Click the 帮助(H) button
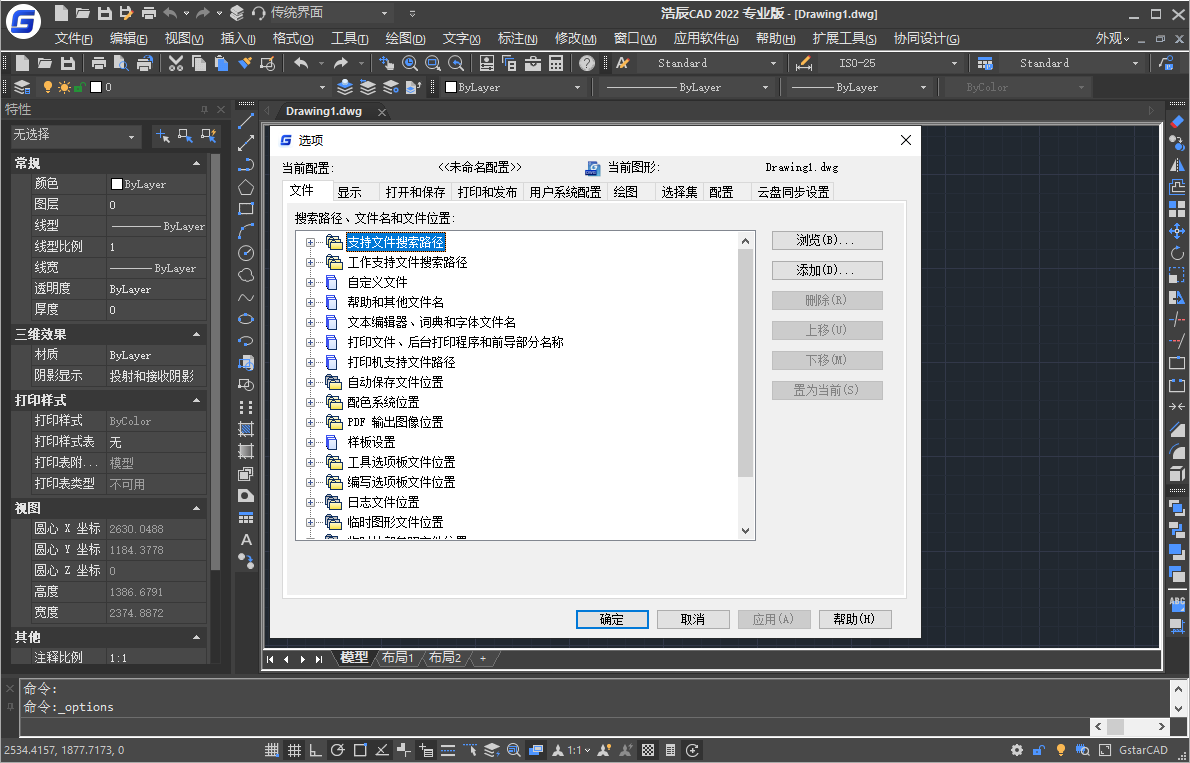The image size is (1190, 763). point(855,620)
